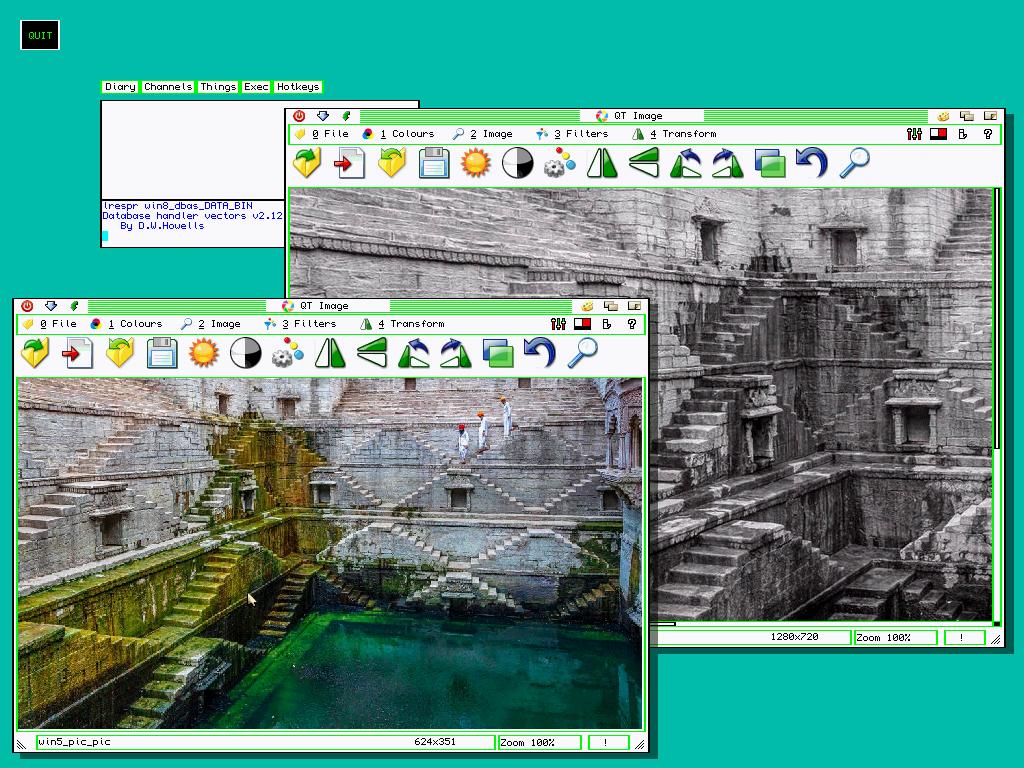Save with the floppy disk icon in the colour-photo window

click(x=162, y=353)
